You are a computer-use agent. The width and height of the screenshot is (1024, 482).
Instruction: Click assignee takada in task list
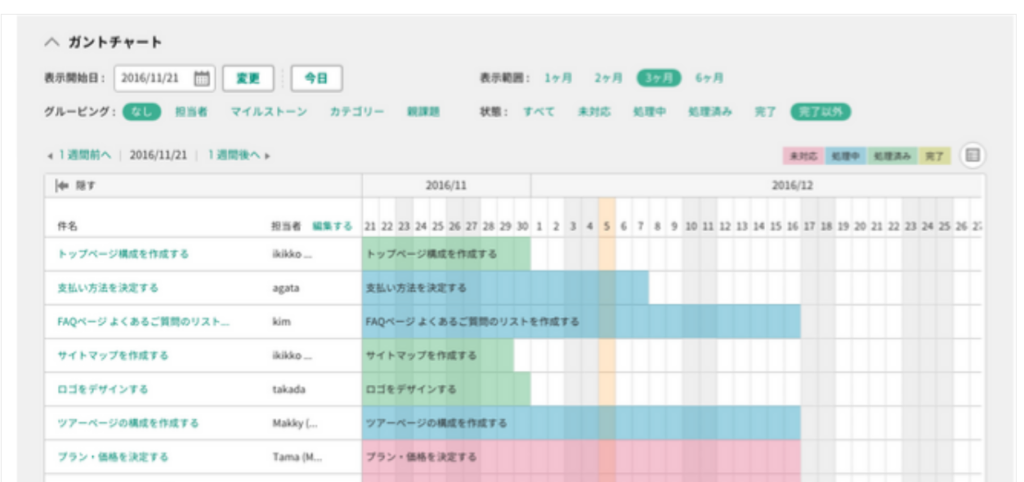point(289,390)
